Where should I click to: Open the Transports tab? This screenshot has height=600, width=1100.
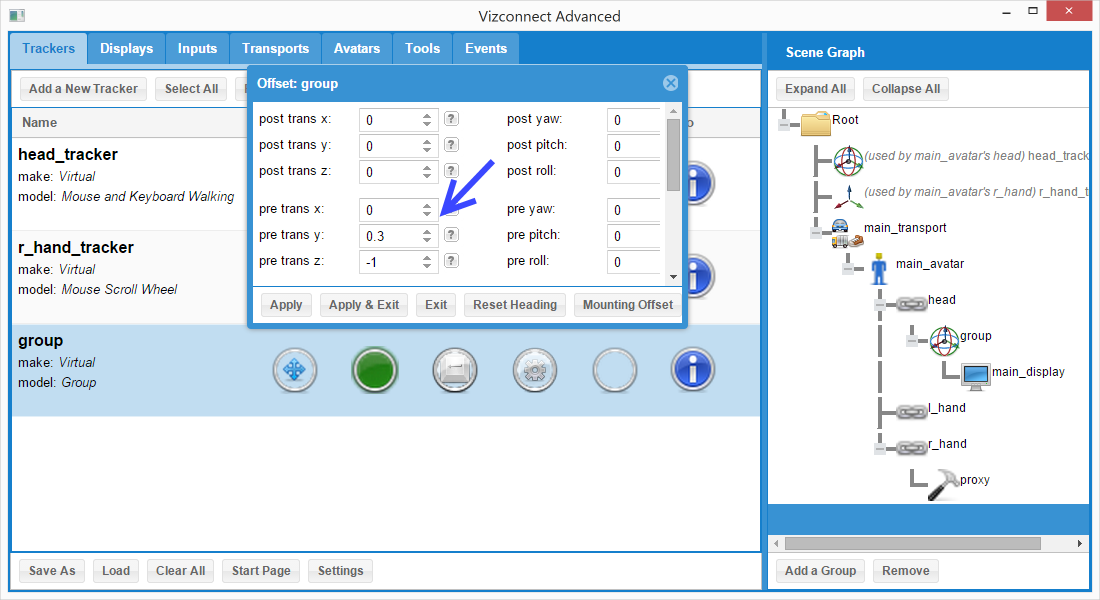(275, 48)
